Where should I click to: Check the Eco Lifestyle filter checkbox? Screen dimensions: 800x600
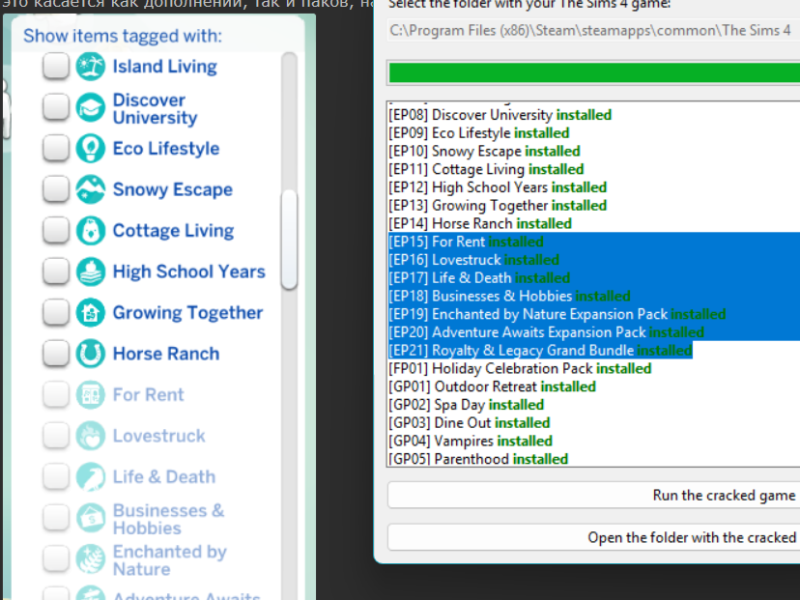56,149
